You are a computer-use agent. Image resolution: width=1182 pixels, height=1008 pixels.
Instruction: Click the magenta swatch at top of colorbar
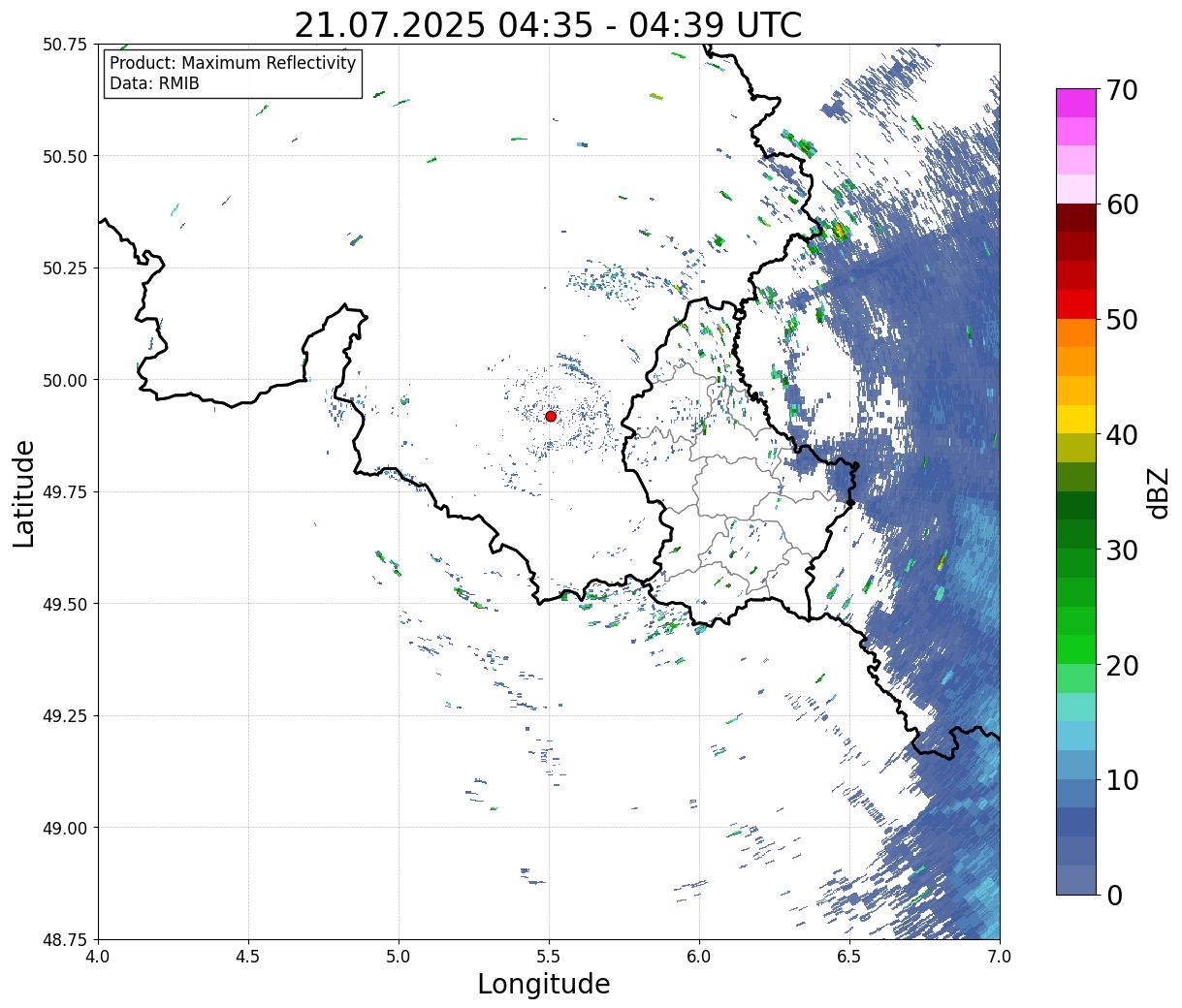tap(1076, 103)
